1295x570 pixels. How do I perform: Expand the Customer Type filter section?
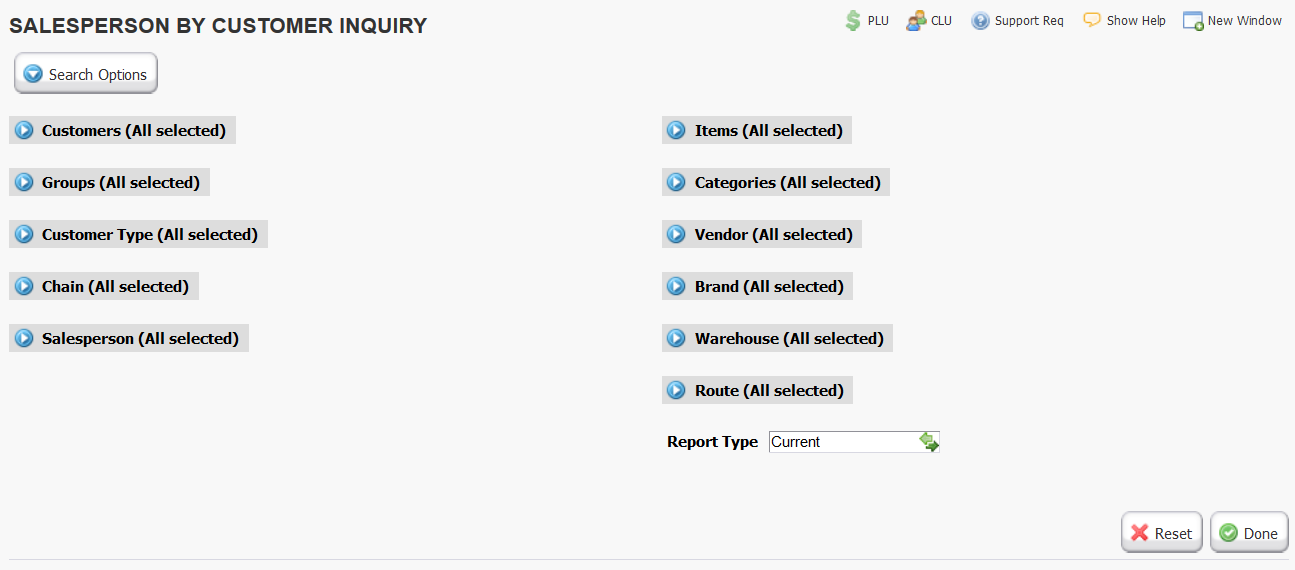[138, 235]
